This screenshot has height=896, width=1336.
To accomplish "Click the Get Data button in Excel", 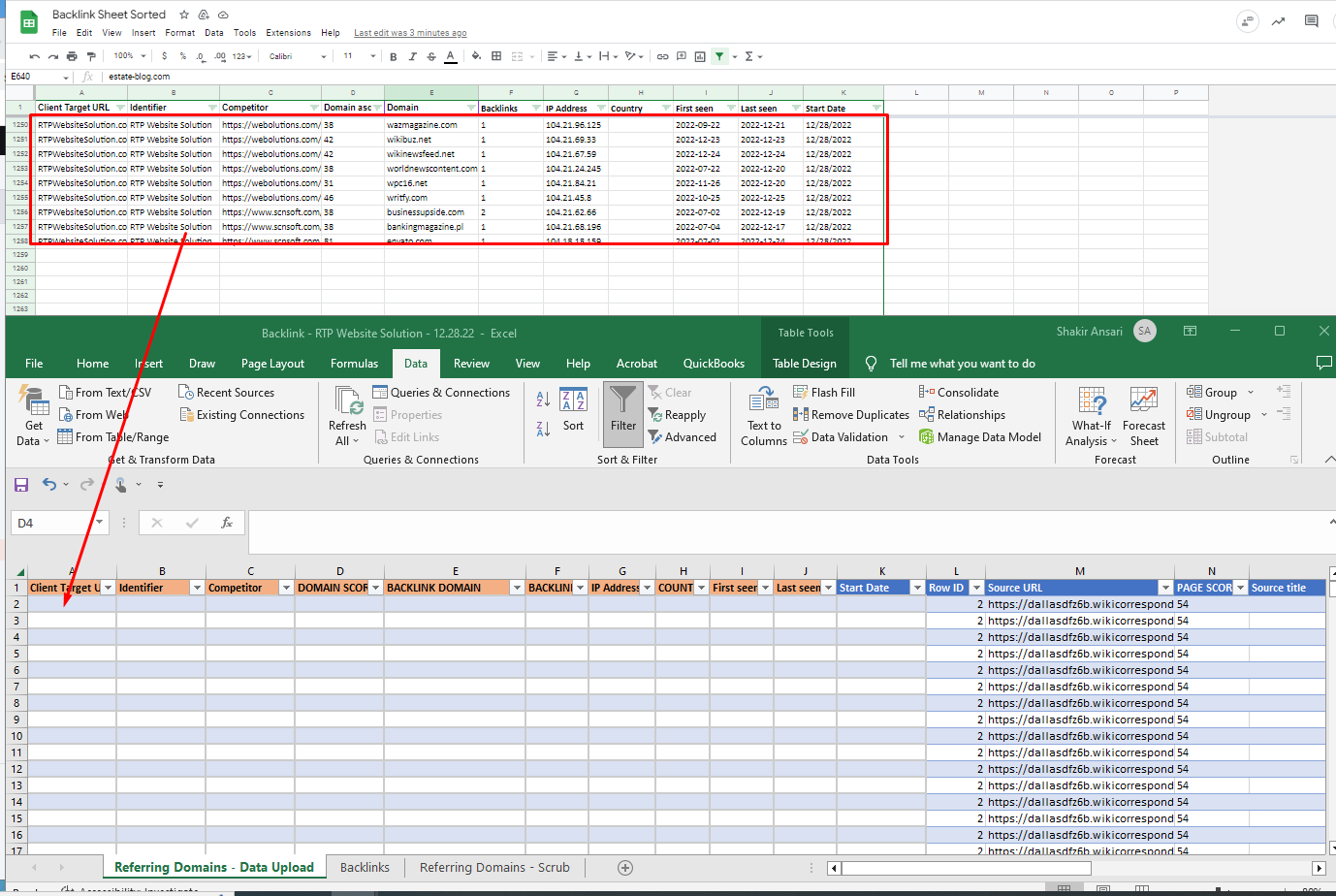I will (34, 415).
